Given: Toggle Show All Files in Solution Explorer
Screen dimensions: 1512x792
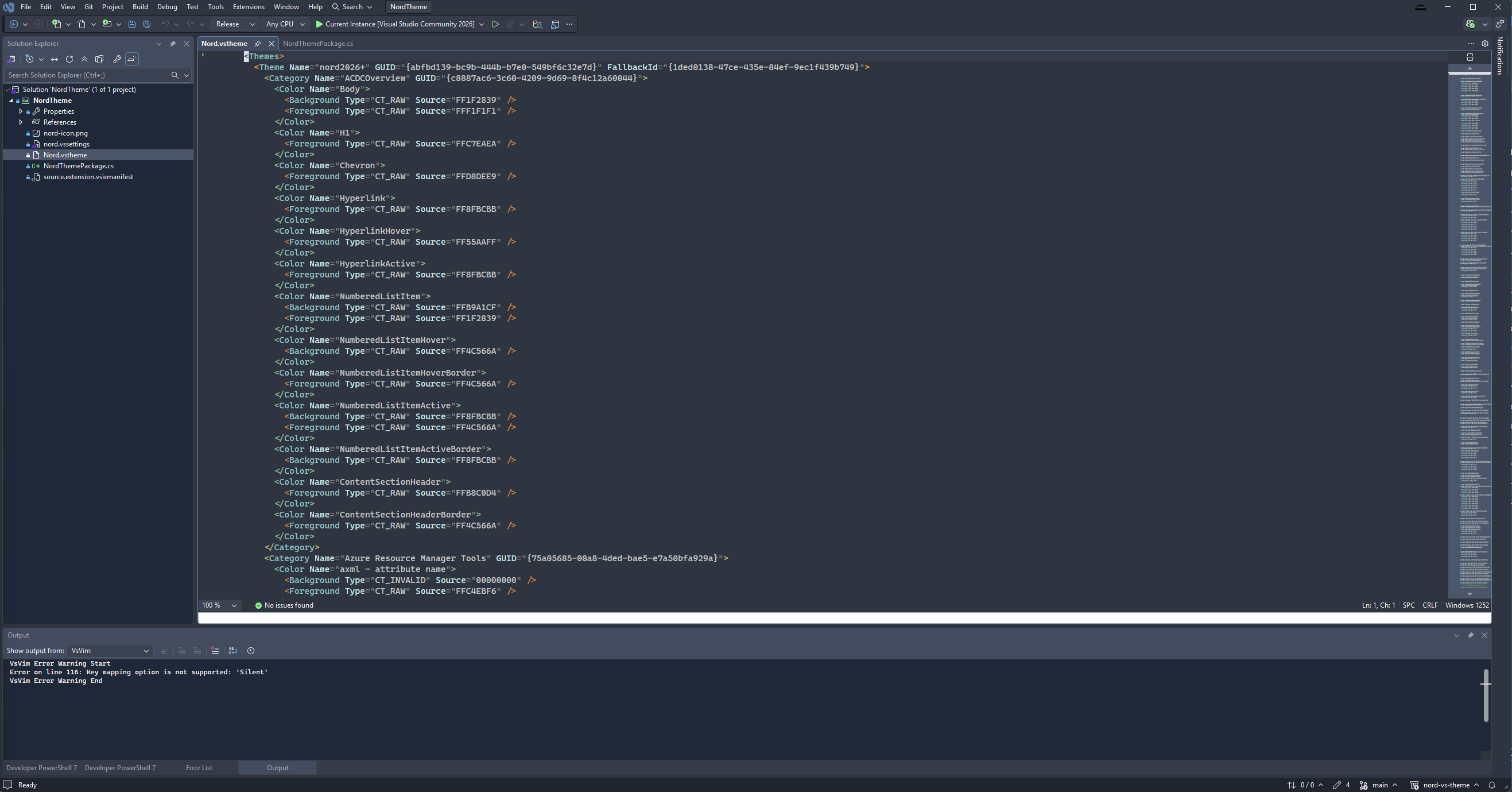Looking at the screenshot, I should [x=99, y=59].
